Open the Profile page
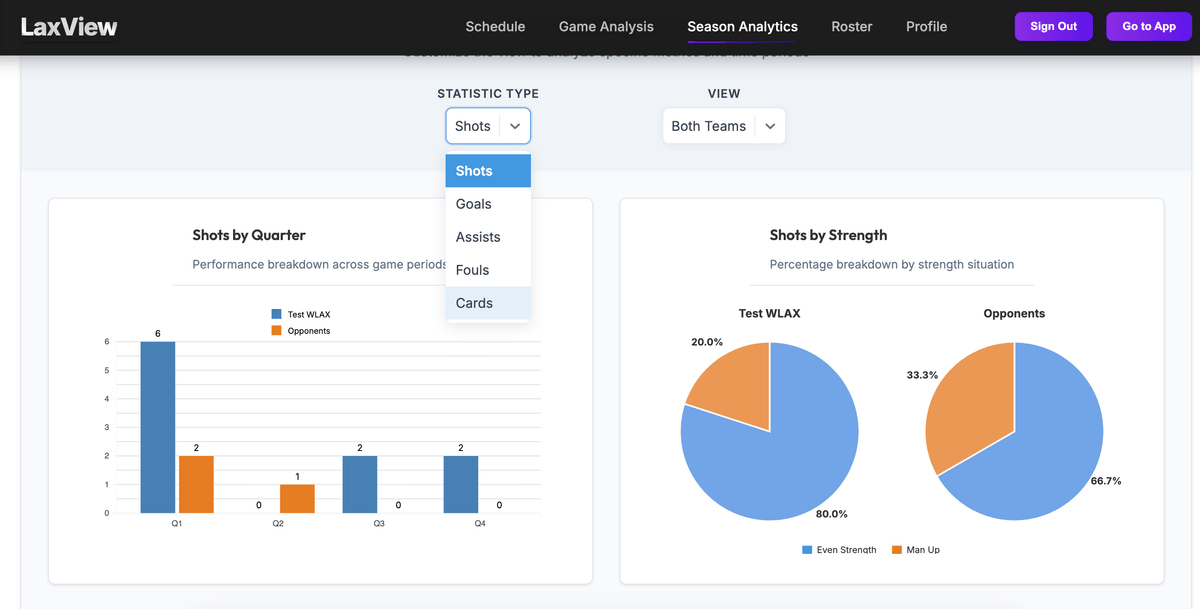Viewport: 1200px width, 609px height. pyautogui.click(x=925, y=27)
